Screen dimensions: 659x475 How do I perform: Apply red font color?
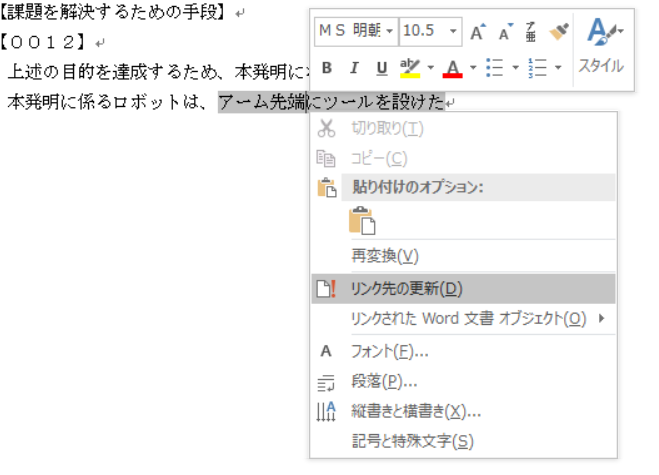[452, 68]
